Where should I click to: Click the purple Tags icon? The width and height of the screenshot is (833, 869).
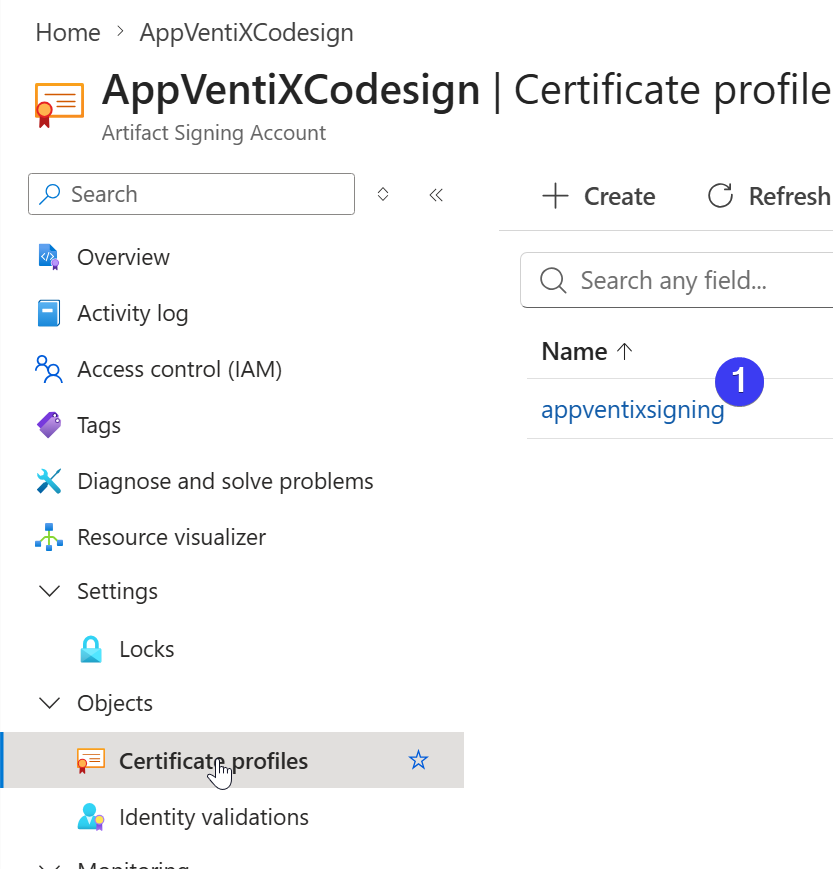(49, 425)
